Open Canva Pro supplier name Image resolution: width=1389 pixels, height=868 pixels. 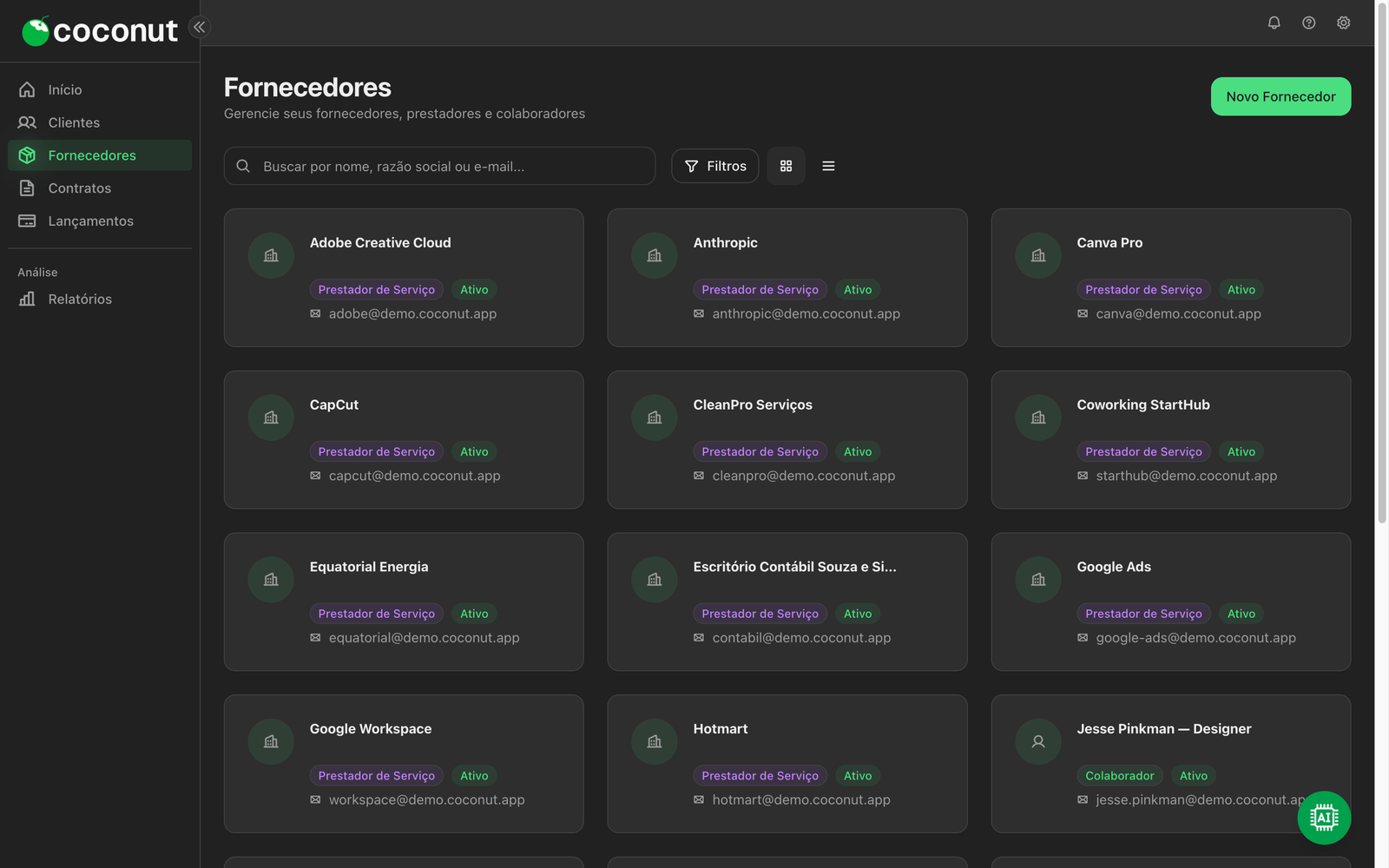[1109, 243]
